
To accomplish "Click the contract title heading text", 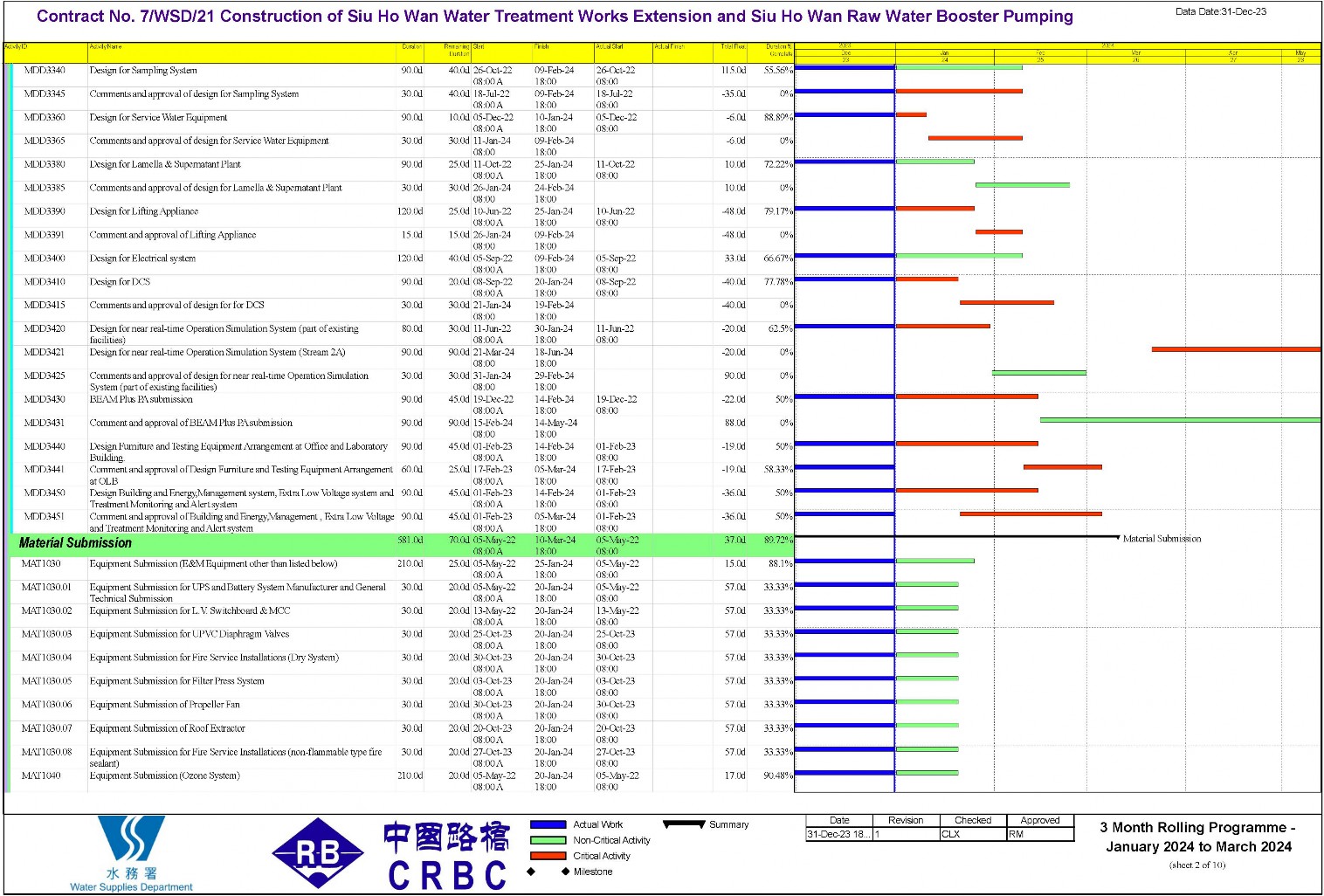I will coord(555,17).
